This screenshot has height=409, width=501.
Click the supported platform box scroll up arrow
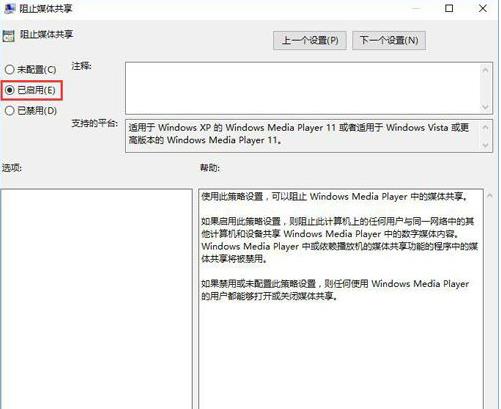pos(485,127)
